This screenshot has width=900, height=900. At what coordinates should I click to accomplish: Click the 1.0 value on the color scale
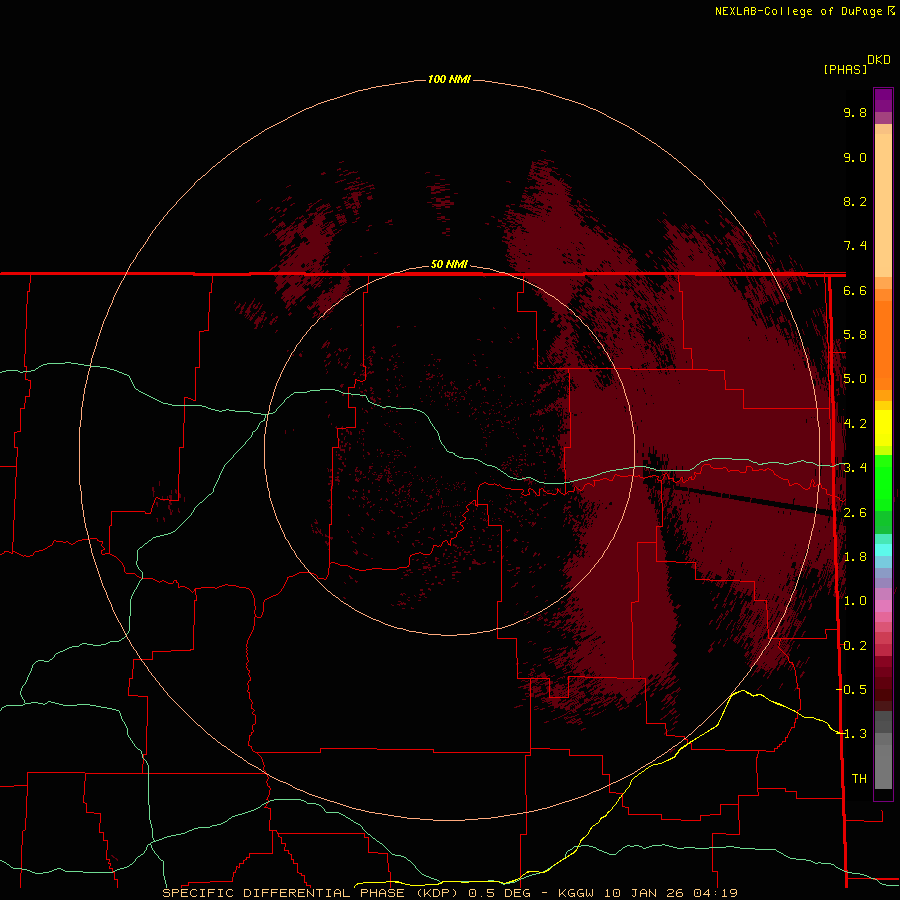pyautogui.click(x=855, y=601)
